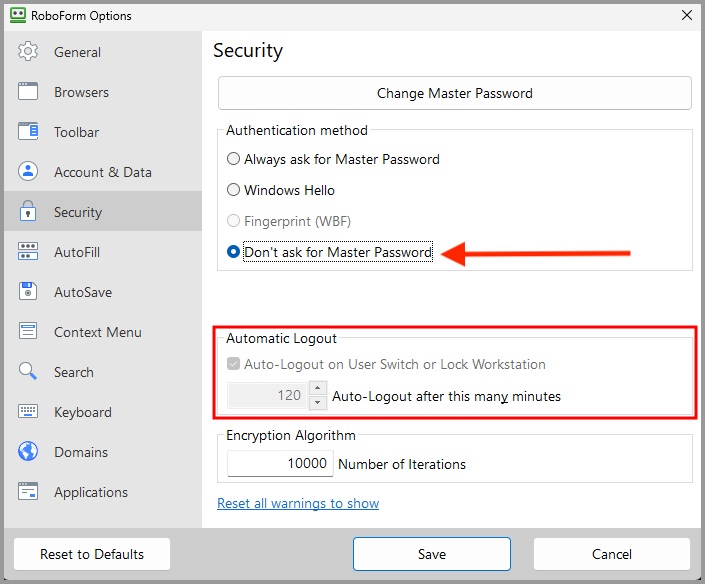This screenshot has width=705, height=584.
Task: Click the Account & Data person icon
Action: coord(28,172)
